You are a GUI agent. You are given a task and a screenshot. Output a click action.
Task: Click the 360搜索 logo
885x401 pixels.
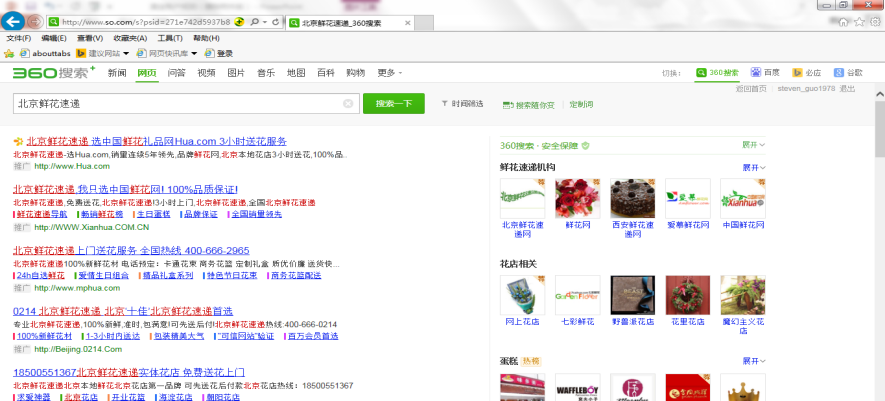click(54, 72)
